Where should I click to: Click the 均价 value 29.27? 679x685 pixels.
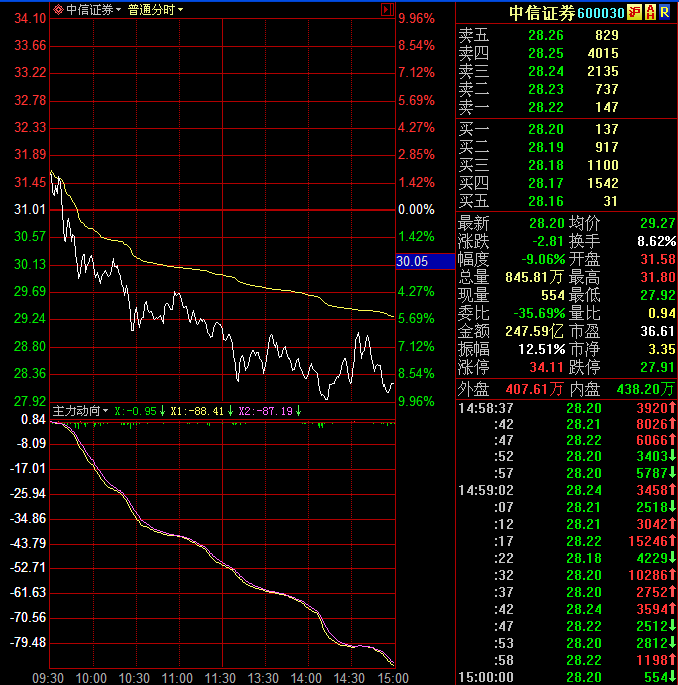[658, 223]
